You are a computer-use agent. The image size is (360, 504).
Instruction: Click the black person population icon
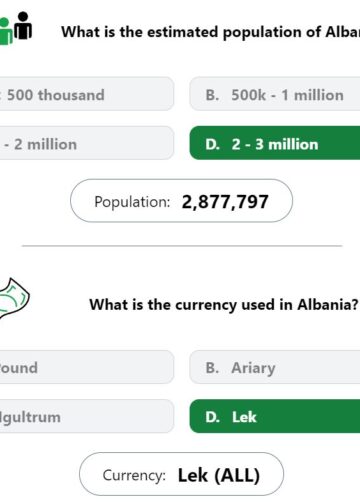click(x=23, y=25)
